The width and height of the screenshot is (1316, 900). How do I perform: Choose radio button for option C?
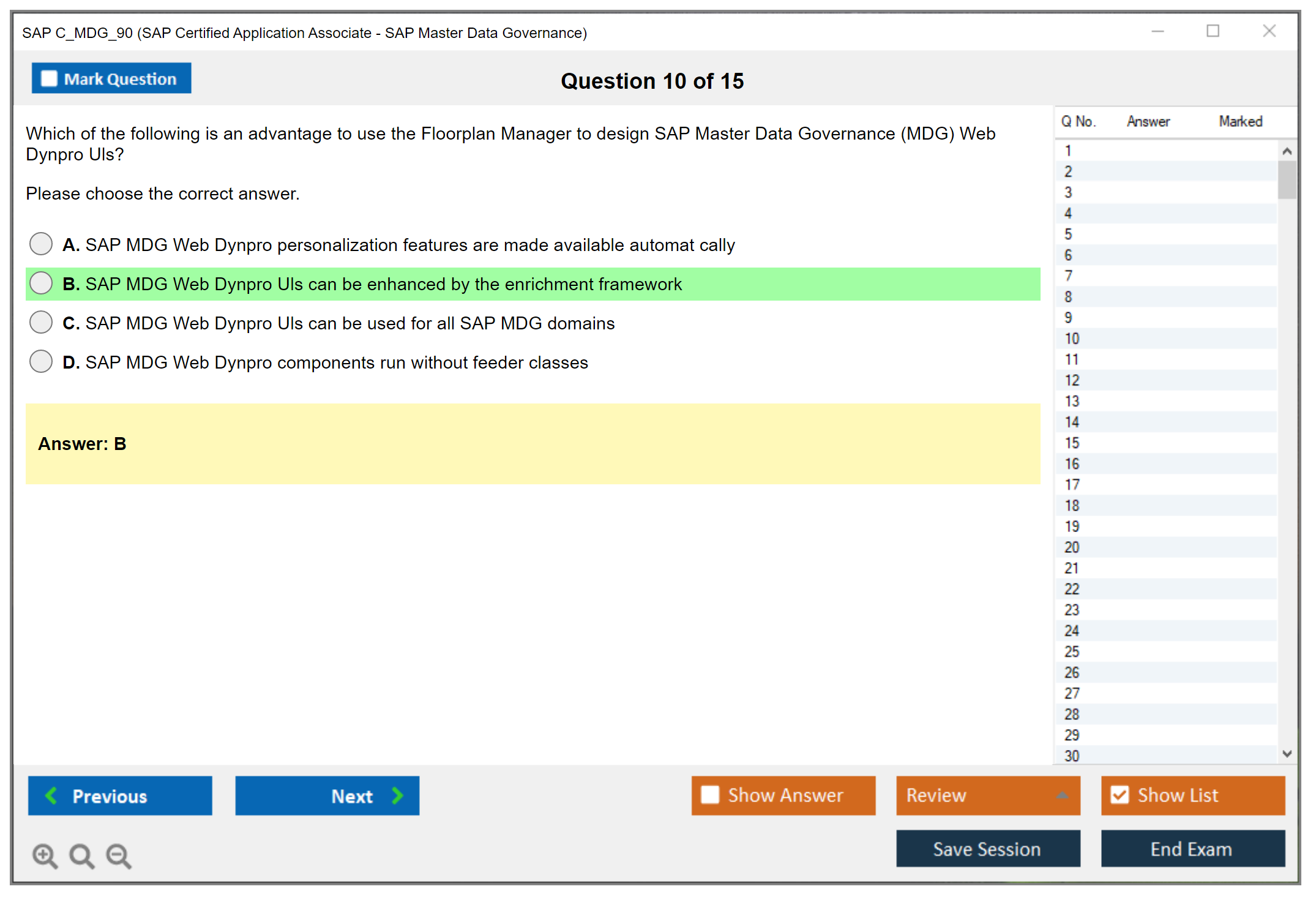pyautogui.click(x=41, y=322)
